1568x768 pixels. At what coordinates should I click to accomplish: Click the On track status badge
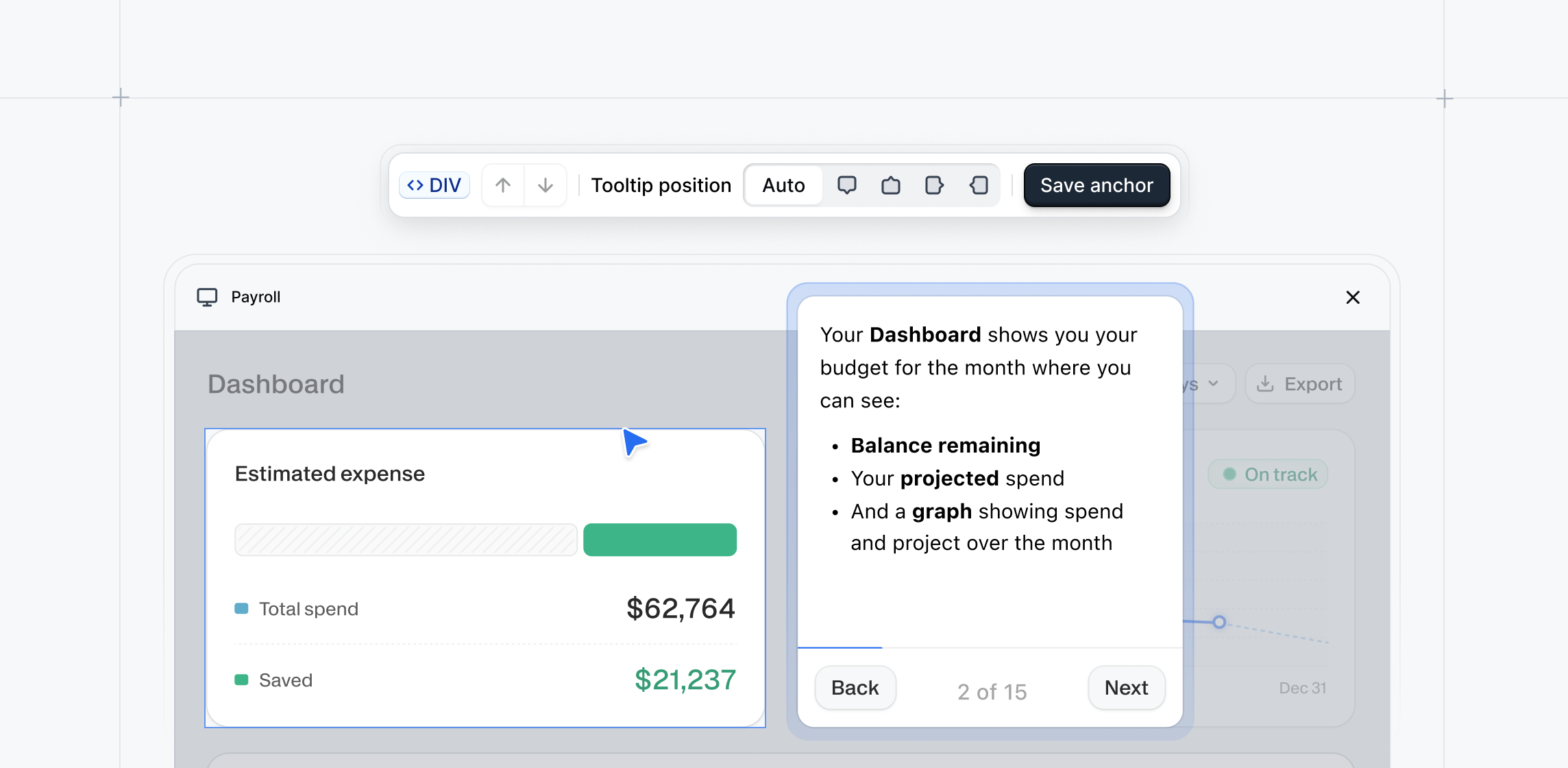(x=1268, y=474)
